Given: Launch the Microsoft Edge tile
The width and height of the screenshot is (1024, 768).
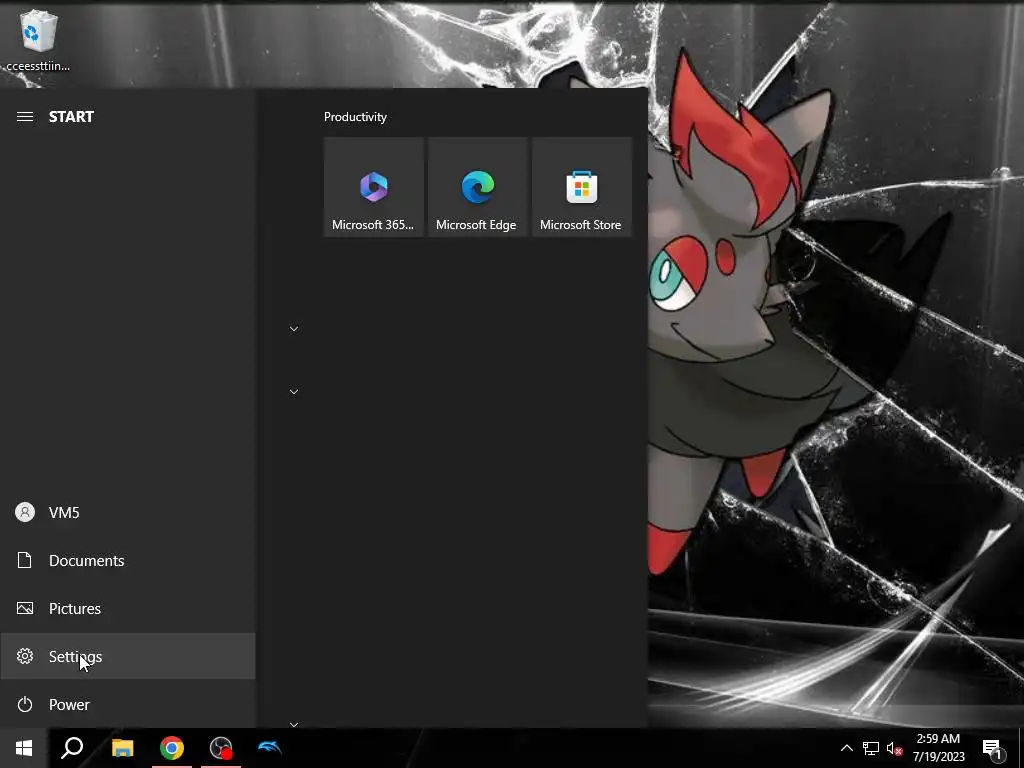Looking at the screenshot, I should tap(477, 187).
